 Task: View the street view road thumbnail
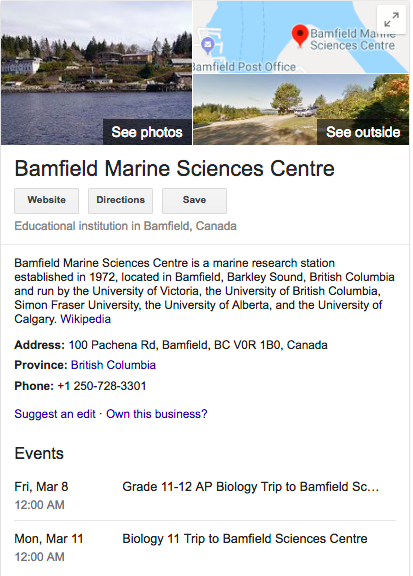click(x=301, y=109)
